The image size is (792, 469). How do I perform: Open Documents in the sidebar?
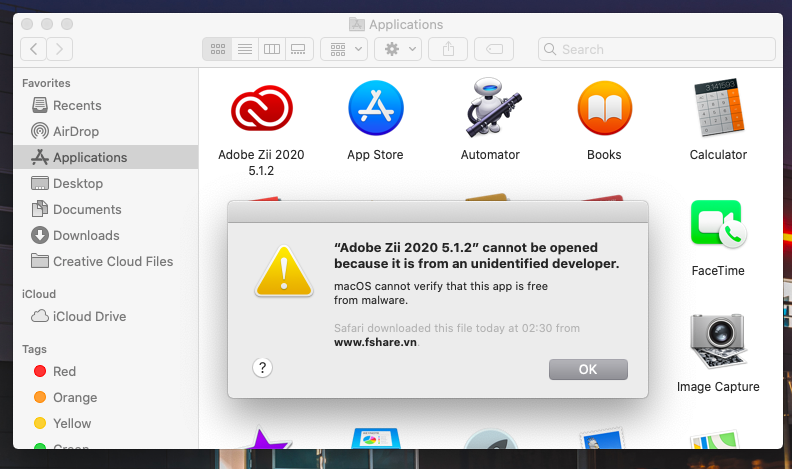106,209
